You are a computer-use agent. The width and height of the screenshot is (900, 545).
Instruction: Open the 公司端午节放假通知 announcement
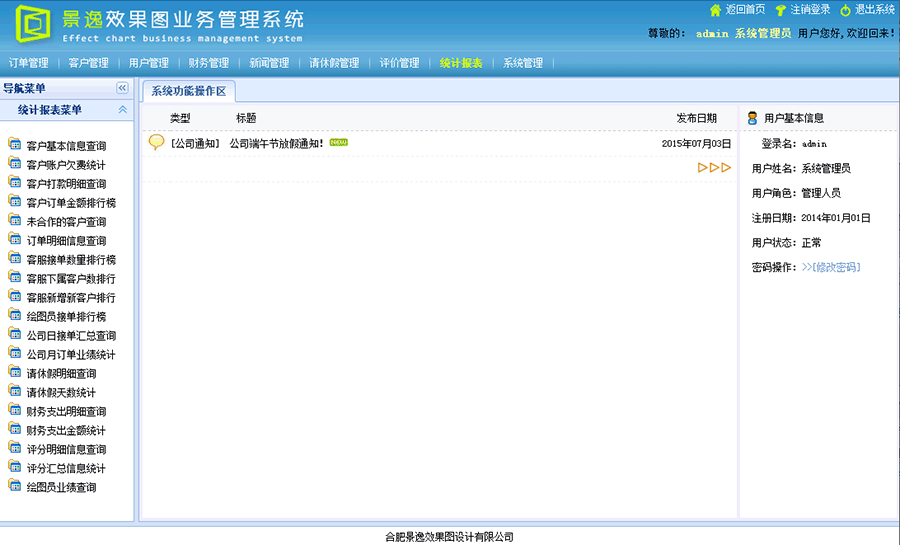coord(276,143)
